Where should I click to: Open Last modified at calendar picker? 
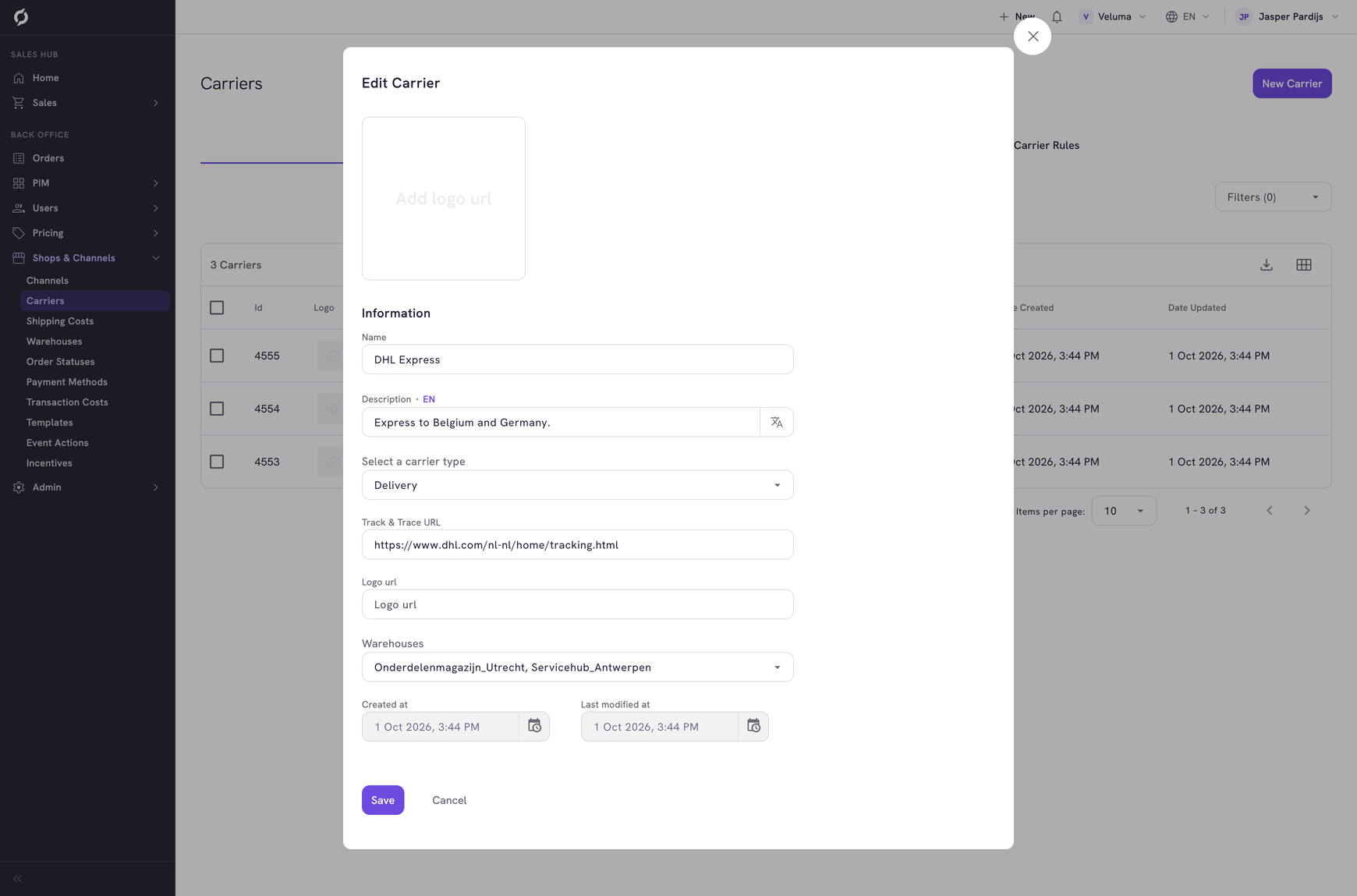click(x=753, y=726)
